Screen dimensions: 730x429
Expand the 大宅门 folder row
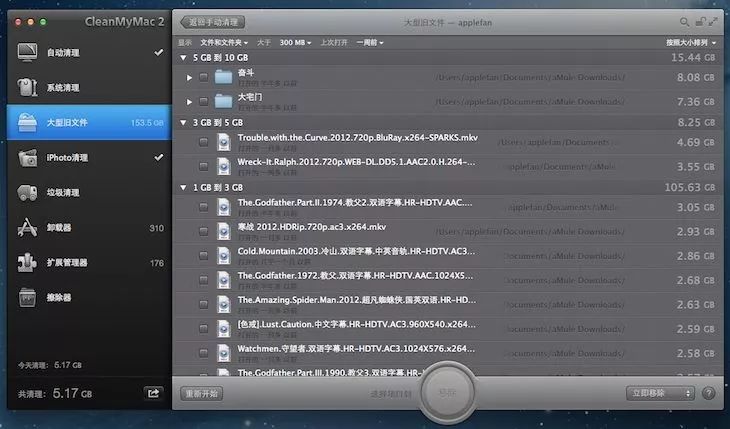click(189, 102)
